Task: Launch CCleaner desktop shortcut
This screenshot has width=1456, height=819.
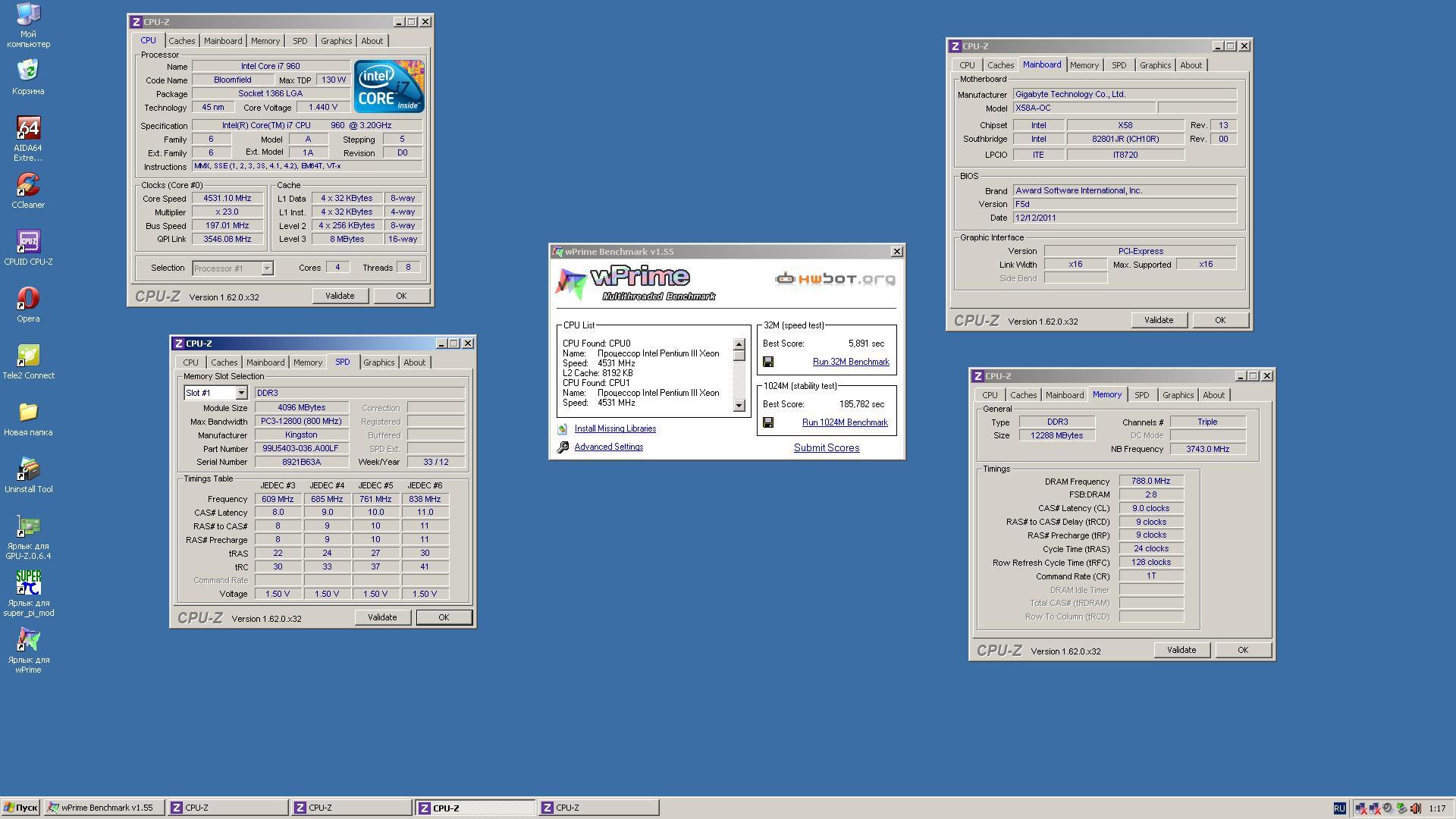Action: tap(28, 184)
